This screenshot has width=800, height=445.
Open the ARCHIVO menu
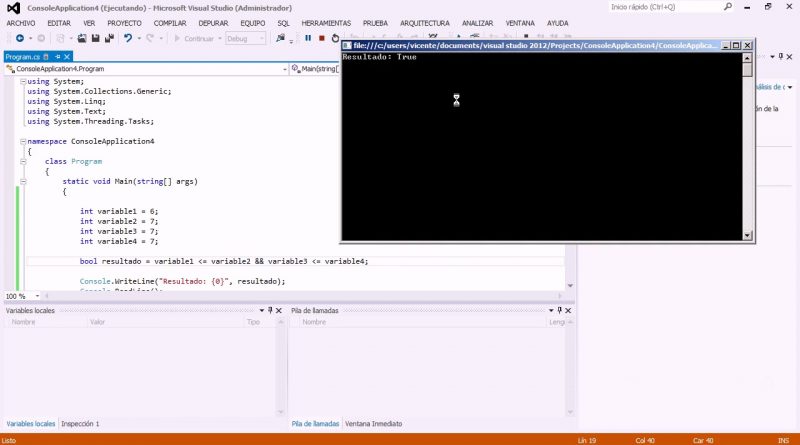[x=21, y=23]
